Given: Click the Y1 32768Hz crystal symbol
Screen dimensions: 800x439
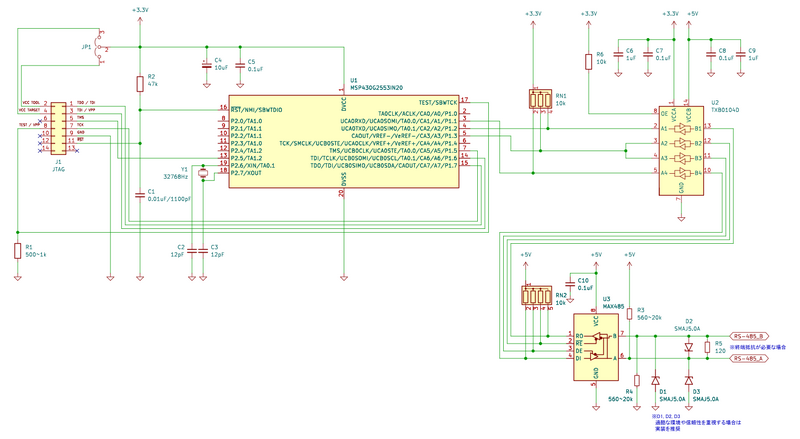Looking at the screenshot, I should 203,173.
